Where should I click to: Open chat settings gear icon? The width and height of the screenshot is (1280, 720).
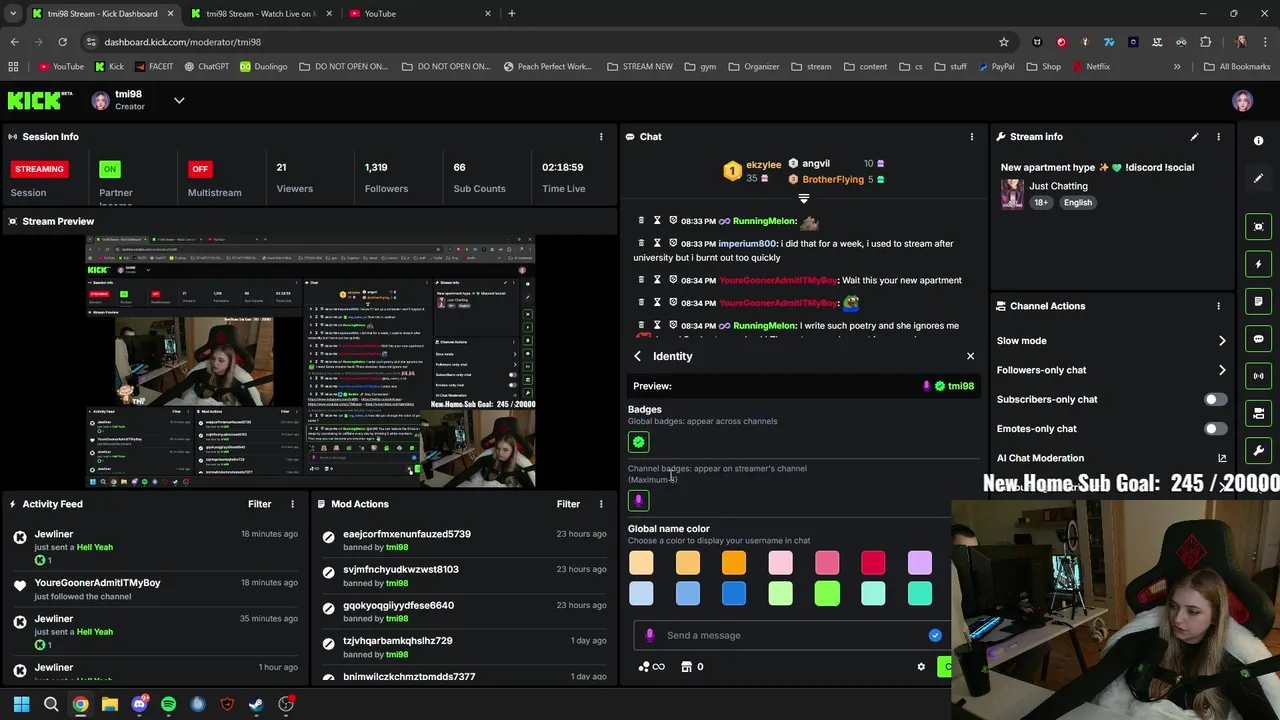pyautogui.click(x=921, y=667)
